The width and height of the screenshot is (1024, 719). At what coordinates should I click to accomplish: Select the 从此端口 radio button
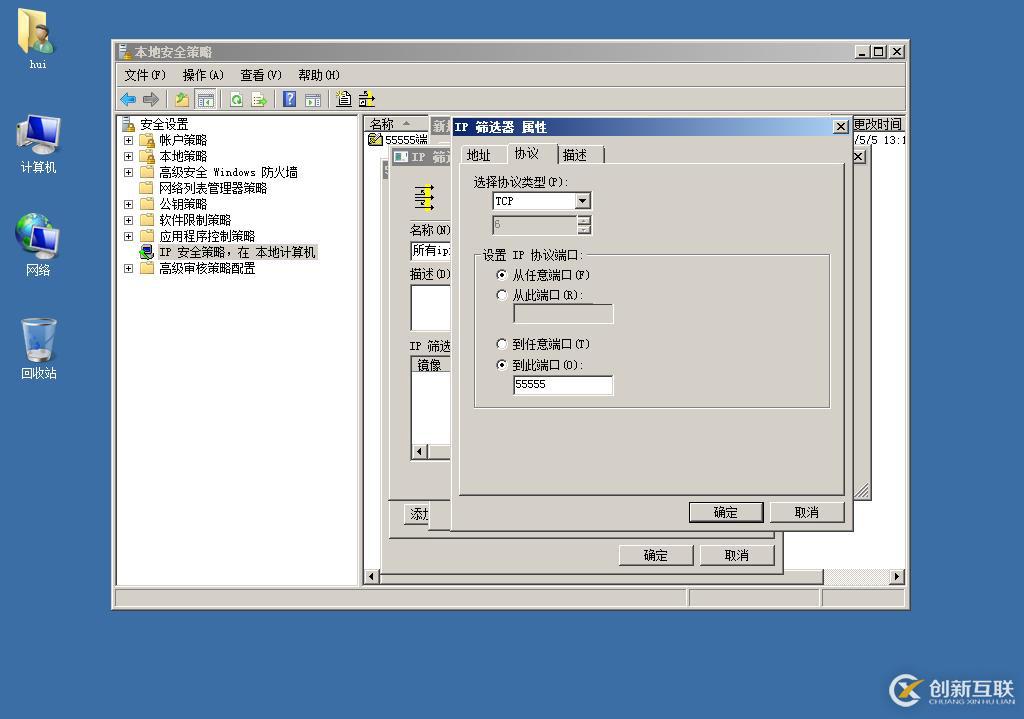[x=502, y=295]
